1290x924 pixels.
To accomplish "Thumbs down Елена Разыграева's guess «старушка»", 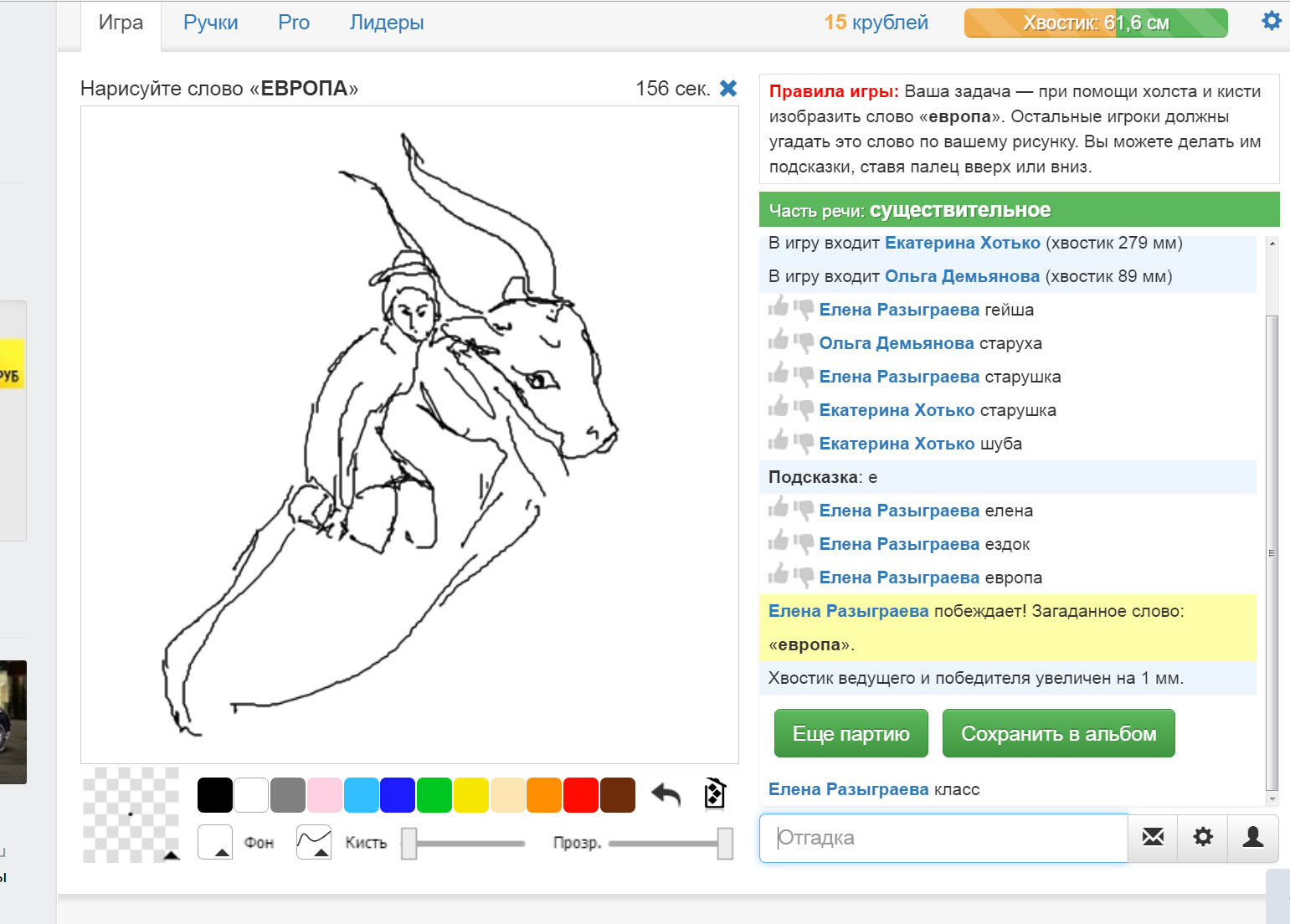I will tap(804, 377).
